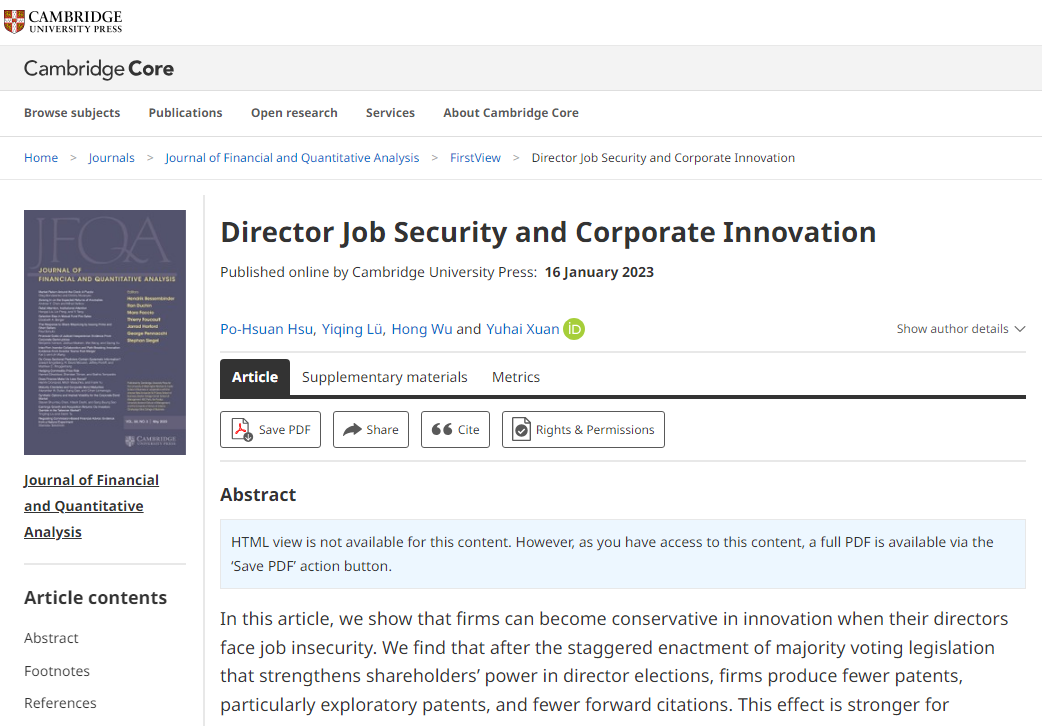The width and height of the screenshot is (1042, 726).
Task: Open the About Cambridge Core menu
Action: click(x=511, y=113)
